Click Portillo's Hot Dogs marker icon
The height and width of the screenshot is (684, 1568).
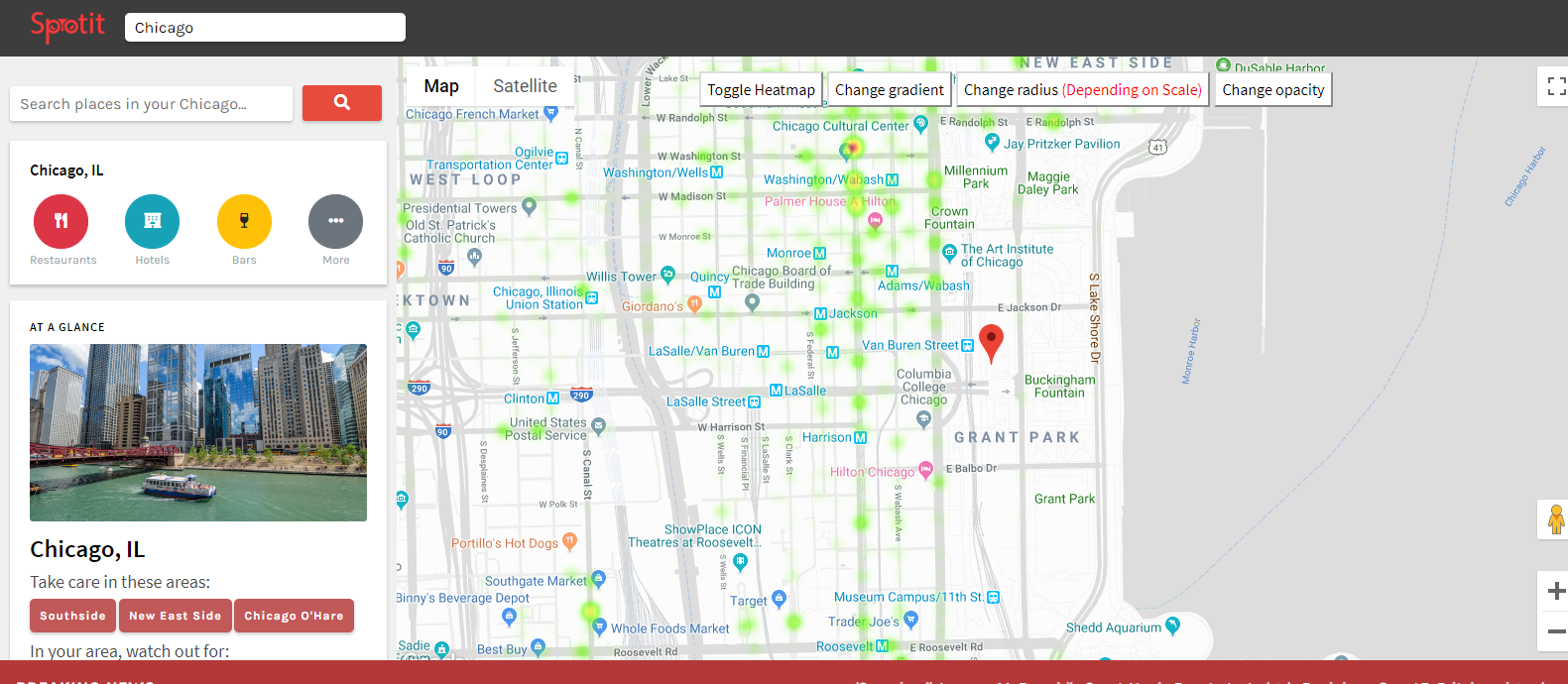click(569, 541)
